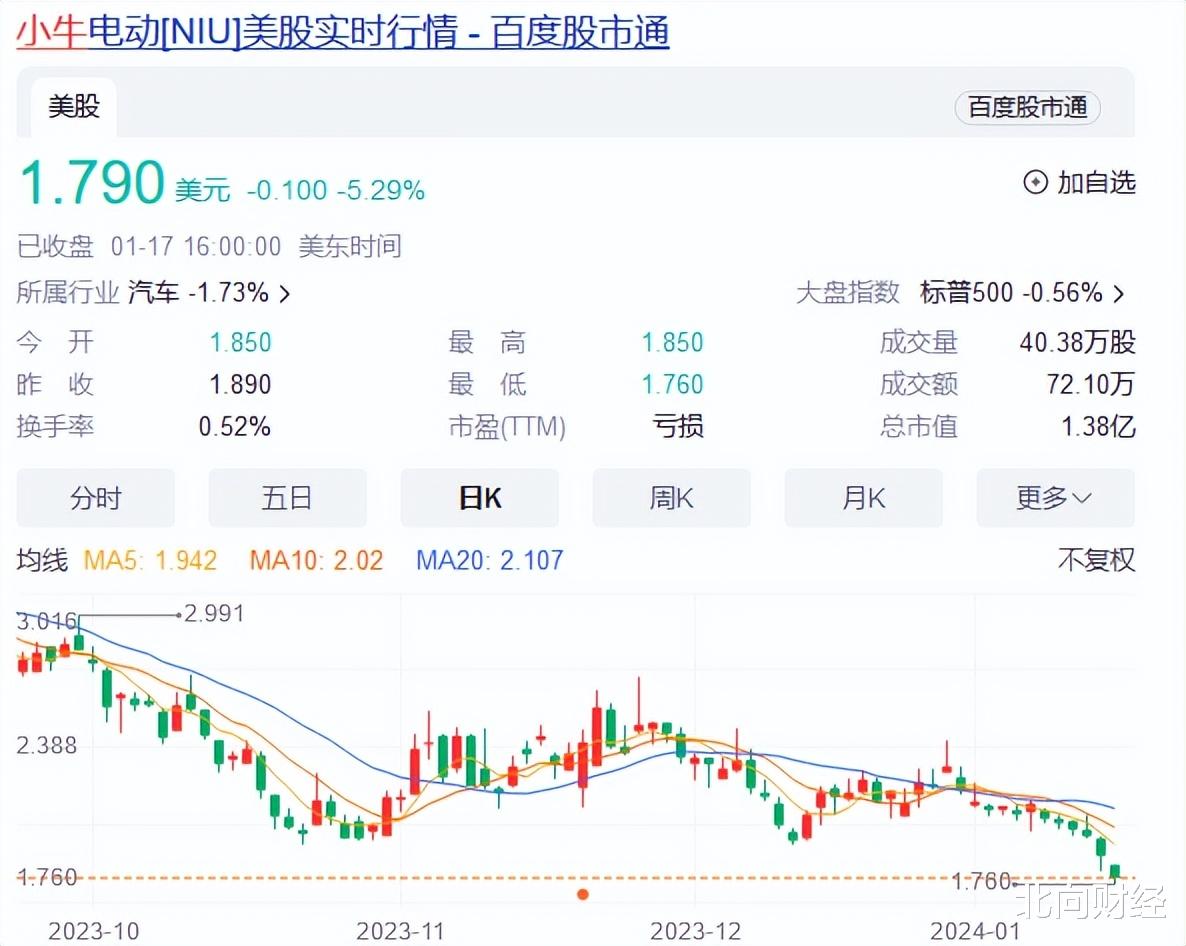This screenshot has height=946, width=1186.
Task: Click the 成交额 value 72.10万
Action: click(x=1091, y=385)
